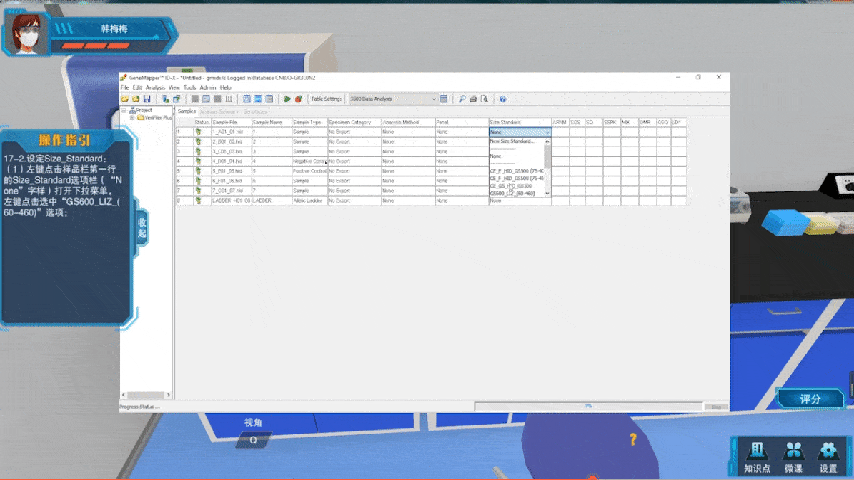Click the Q key button below 视角
This screenshot has width=854, height=480.
(253, 440)
